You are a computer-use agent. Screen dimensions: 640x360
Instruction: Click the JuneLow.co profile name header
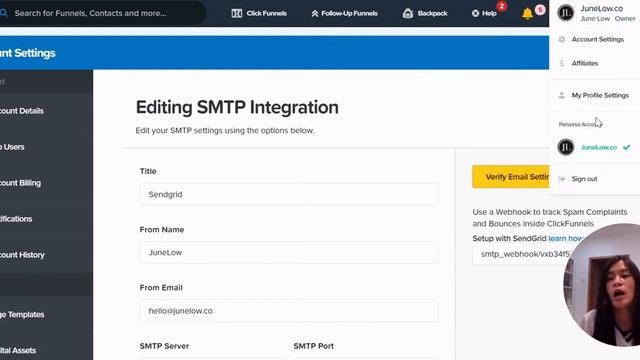[x=602, y=9]
